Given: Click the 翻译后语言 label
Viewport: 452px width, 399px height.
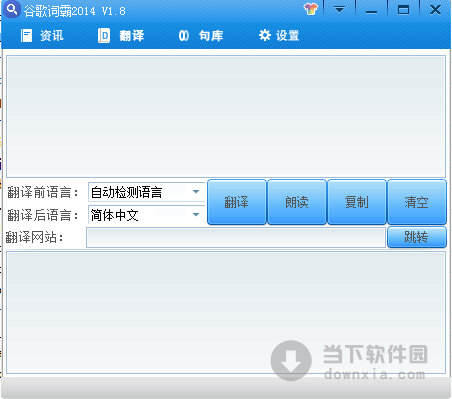Looking at the screenshot, I should [42, 215].
